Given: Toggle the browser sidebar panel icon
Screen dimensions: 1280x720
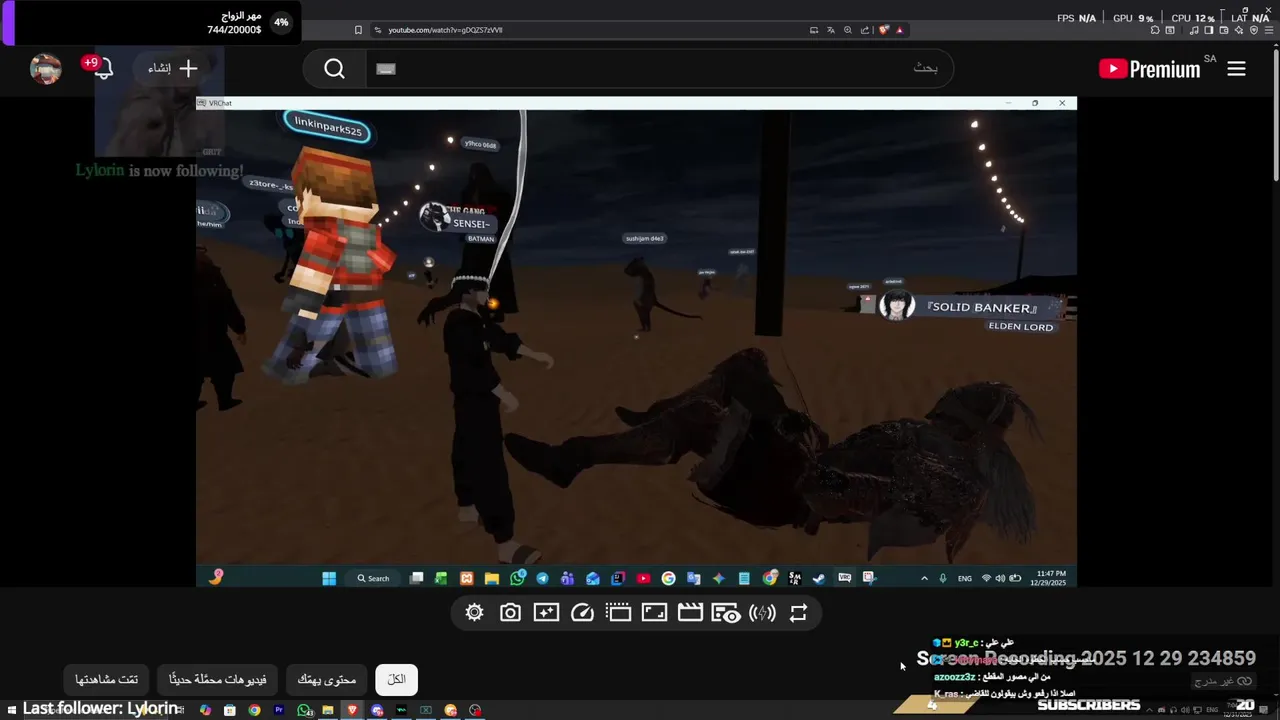Looking at the screenshot, I should [1208, 30].
